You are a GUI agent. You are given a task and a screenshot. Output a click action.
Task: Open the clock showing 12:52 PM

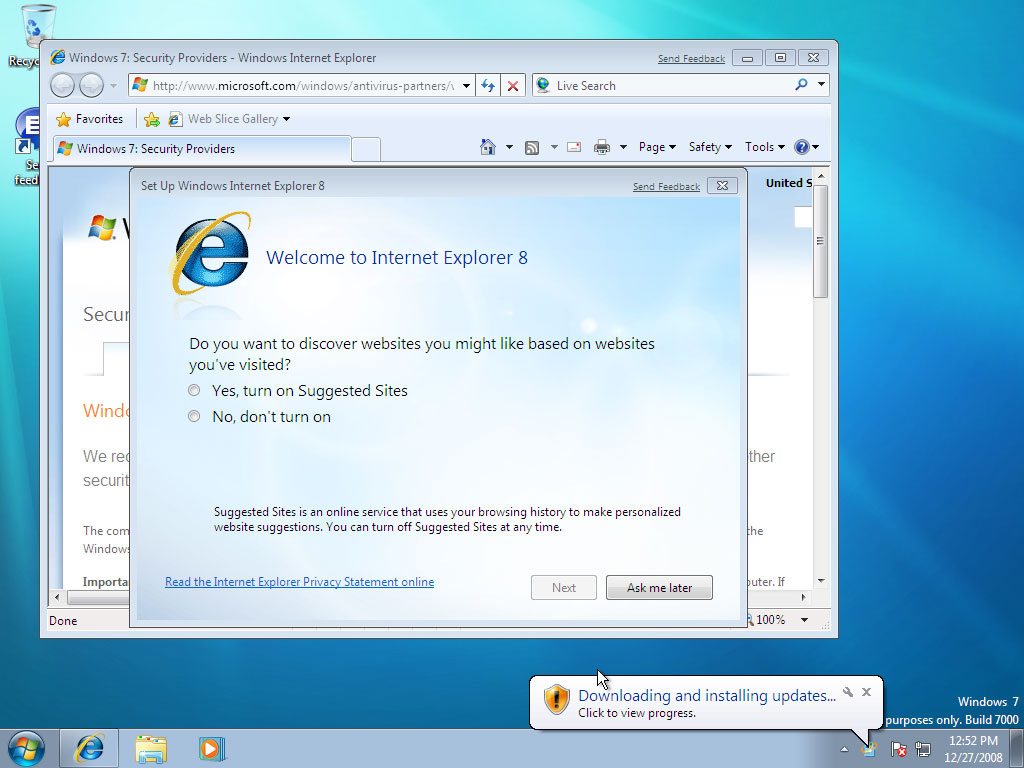pos(973,749)
